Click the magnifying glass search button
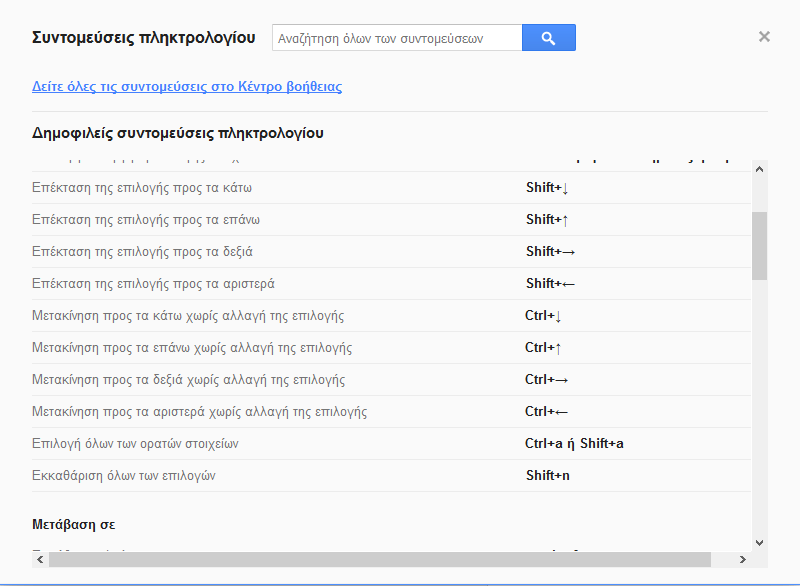Screen dimensions: 800x586 [x=548, y=38]
